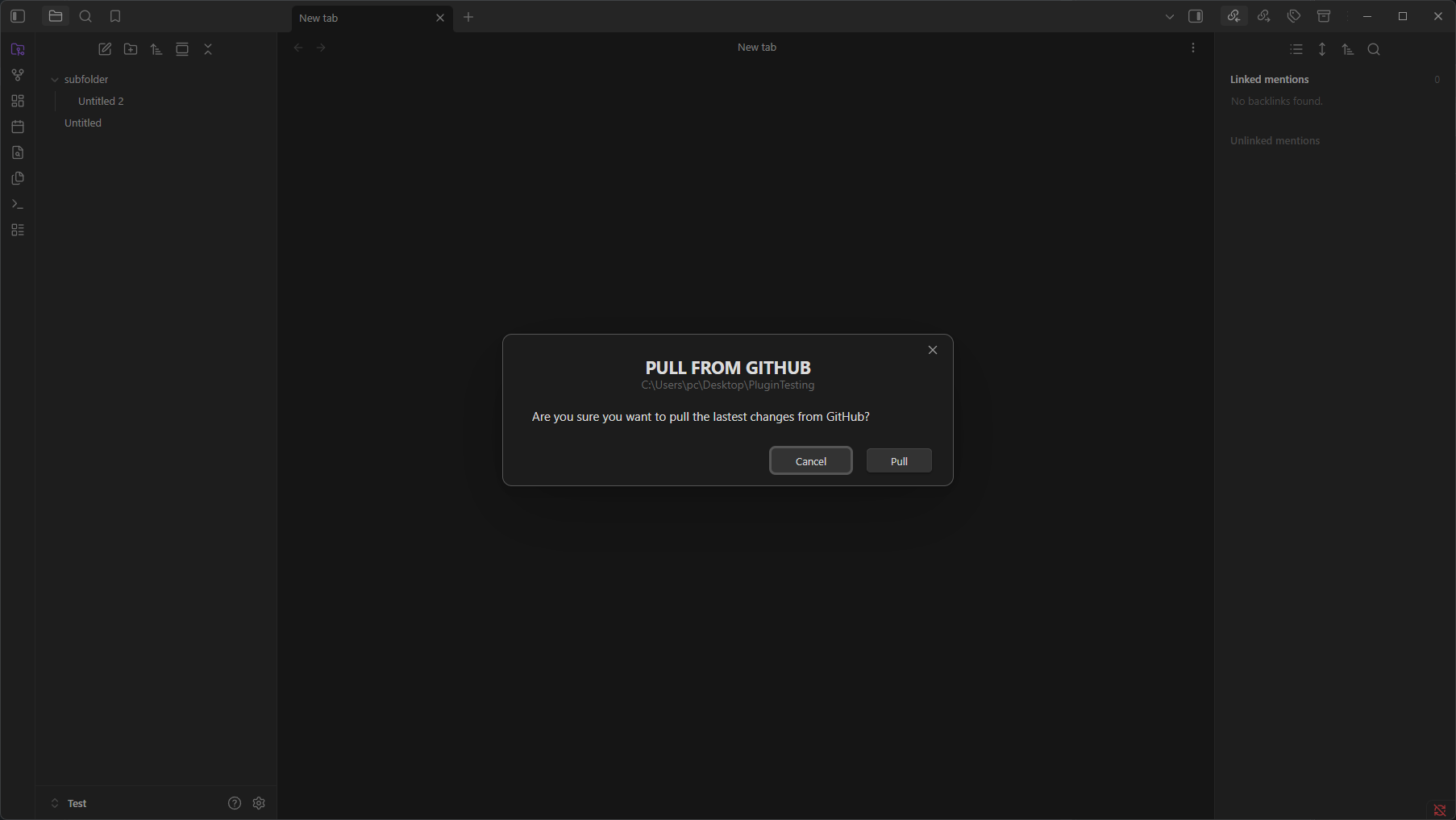
Task: Switch to the Search sidebar tab
Action: point(85,16)
